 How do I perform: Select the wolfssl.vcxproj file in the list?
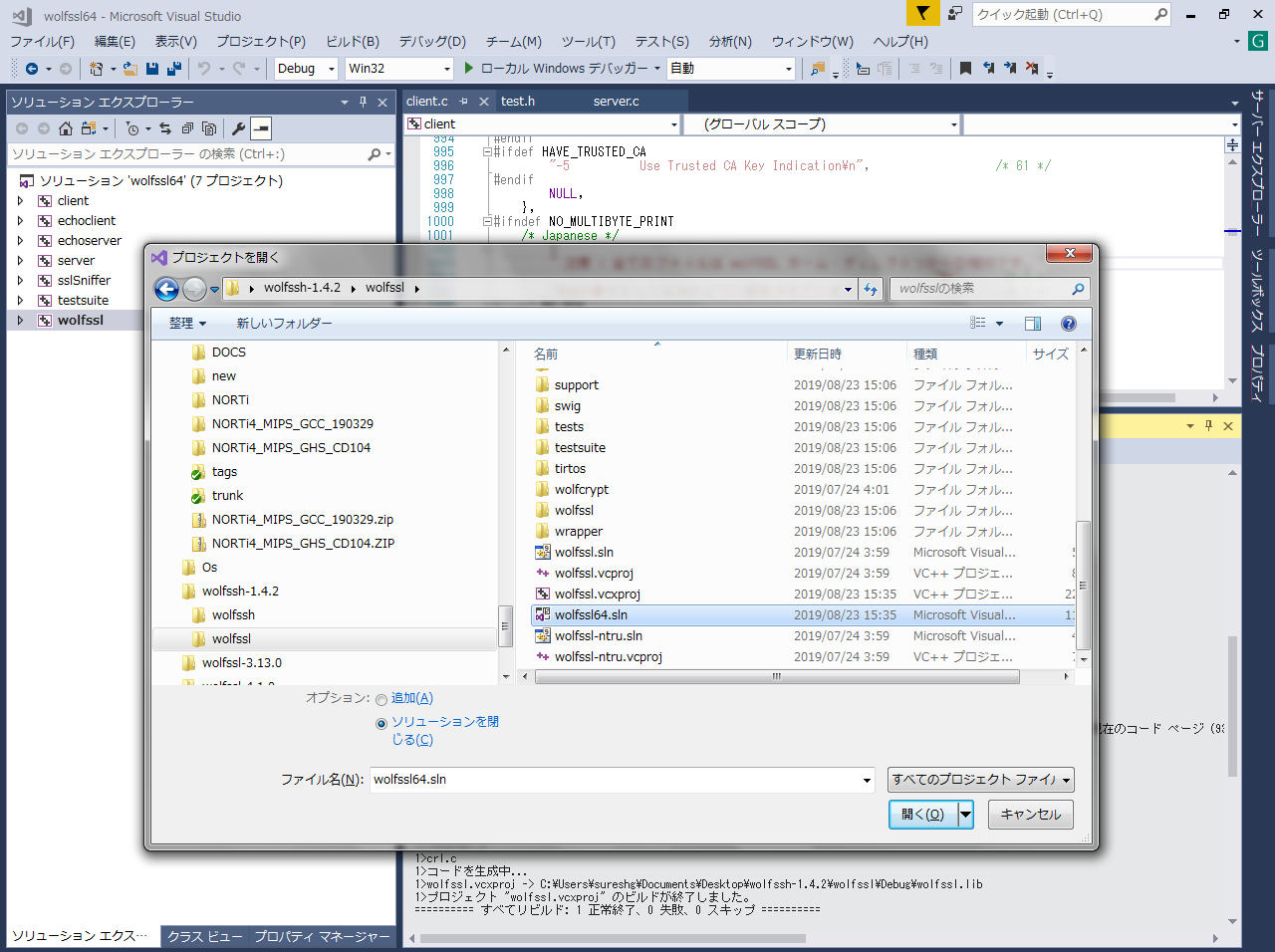click(598, 595)
